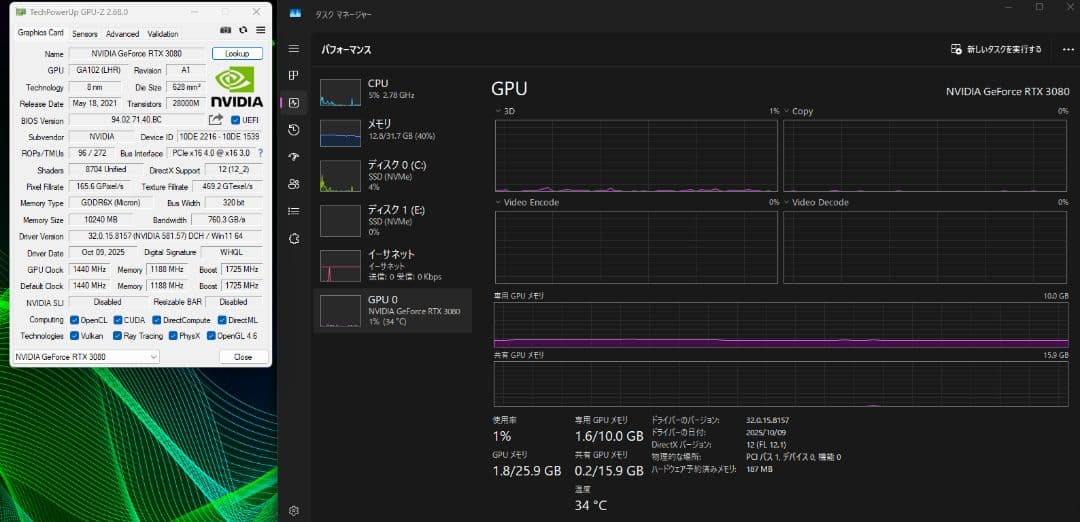Click the 専用 GPU メモリ graph
Viewport: 1080px width, 522px height.
(781, 324)
